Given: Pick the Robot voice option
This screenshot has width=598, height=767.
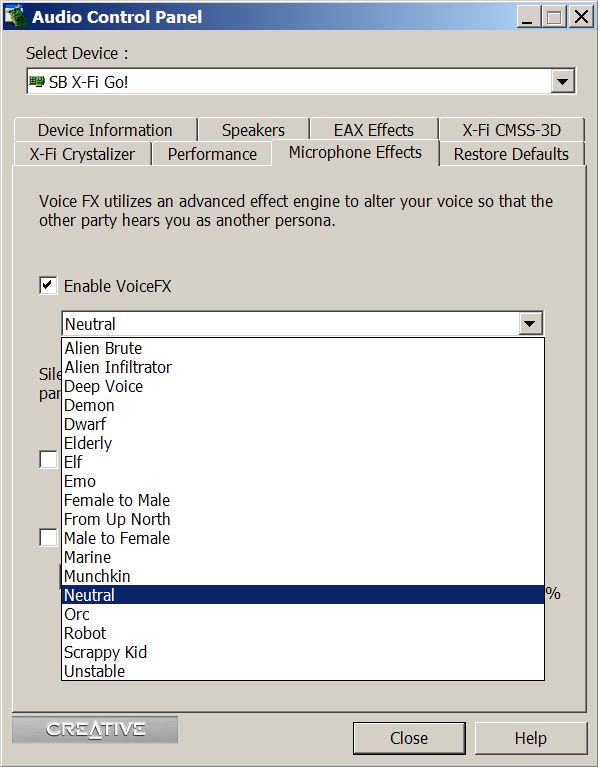Looking at the screenshot, I should [303, 633].
